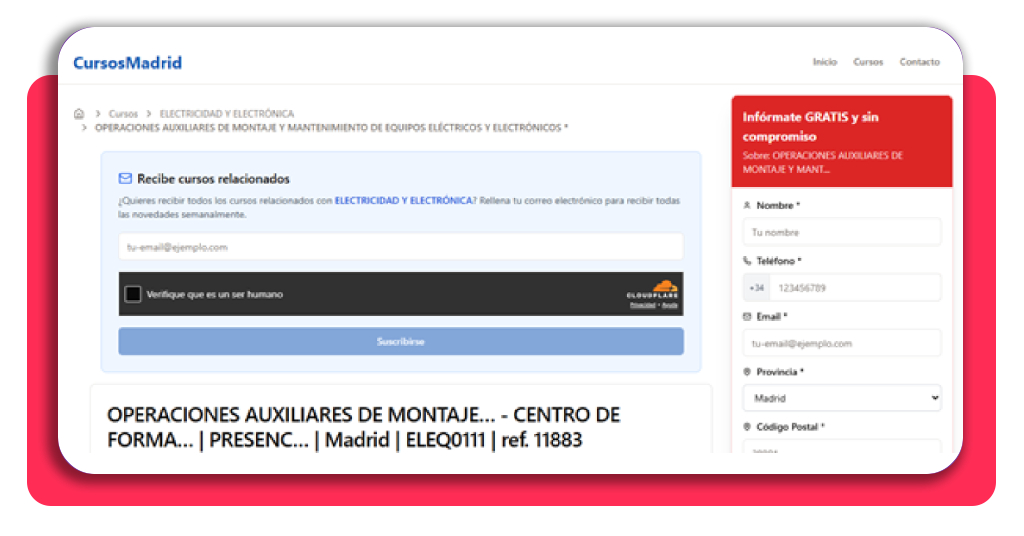This screenshot has height=536, width=1024.
Task: Click the envelope icon beside Recibe cursos relacionados
Action: 125,178
